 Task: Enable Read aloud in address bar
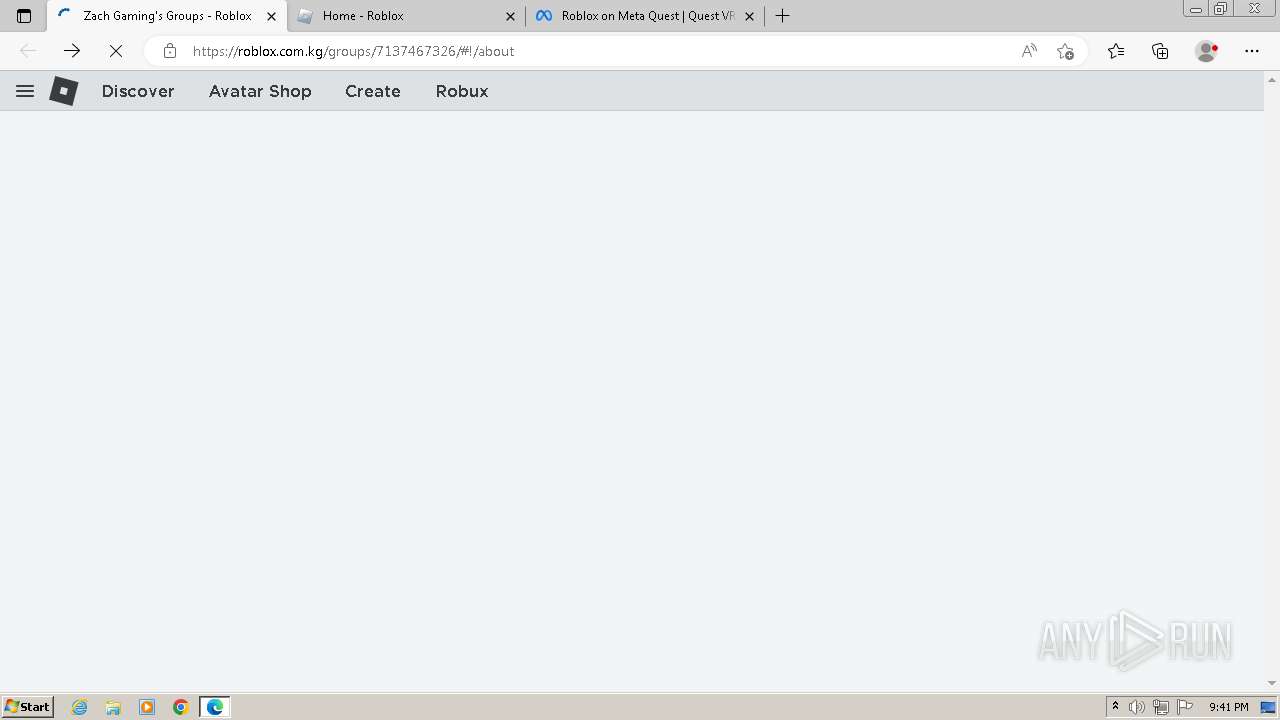[1029, 51]
